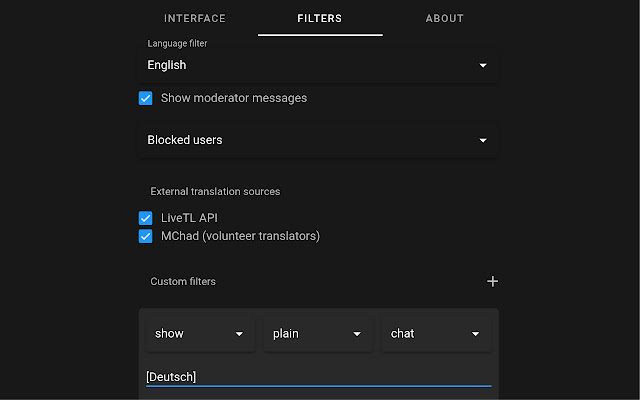This screenshot has height=400, width=640.
Task: Click the arrow icon beside 'chat'
Action: 475,334
